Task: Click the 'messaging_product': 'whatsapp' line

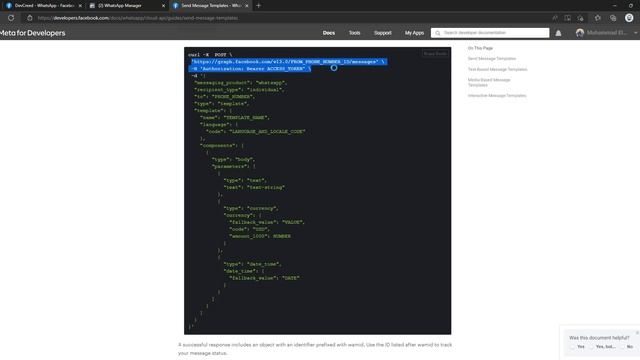Action: click(240, 83)
